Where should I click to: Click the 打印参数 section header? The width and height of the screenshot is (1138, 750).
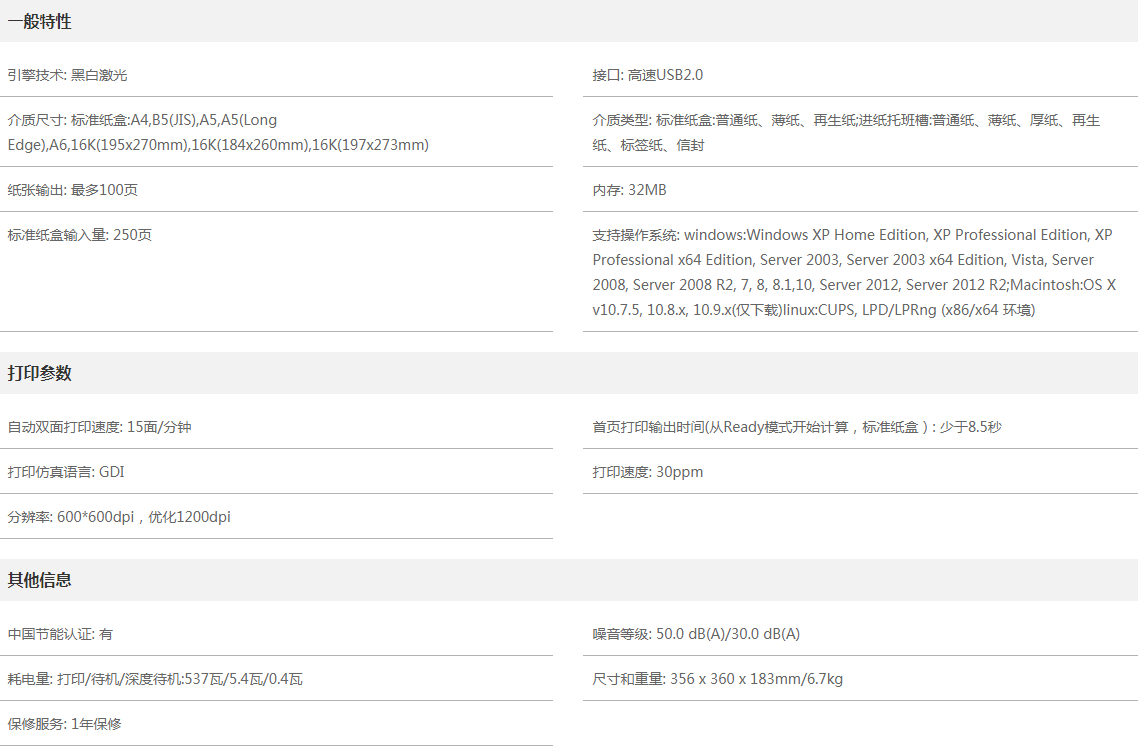pos(40,373)
